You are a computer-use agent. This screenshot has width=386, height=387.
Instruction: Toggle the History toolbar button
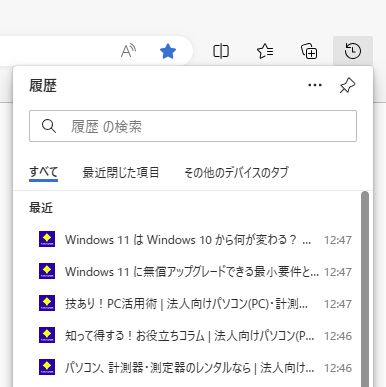tap(353, 51)
